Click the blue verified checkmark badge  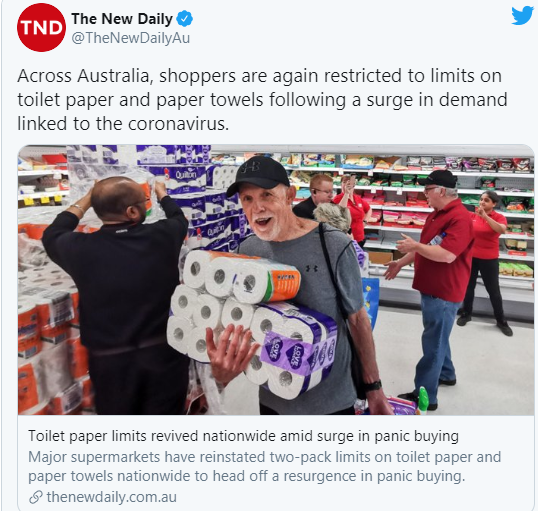pos(185,19)
